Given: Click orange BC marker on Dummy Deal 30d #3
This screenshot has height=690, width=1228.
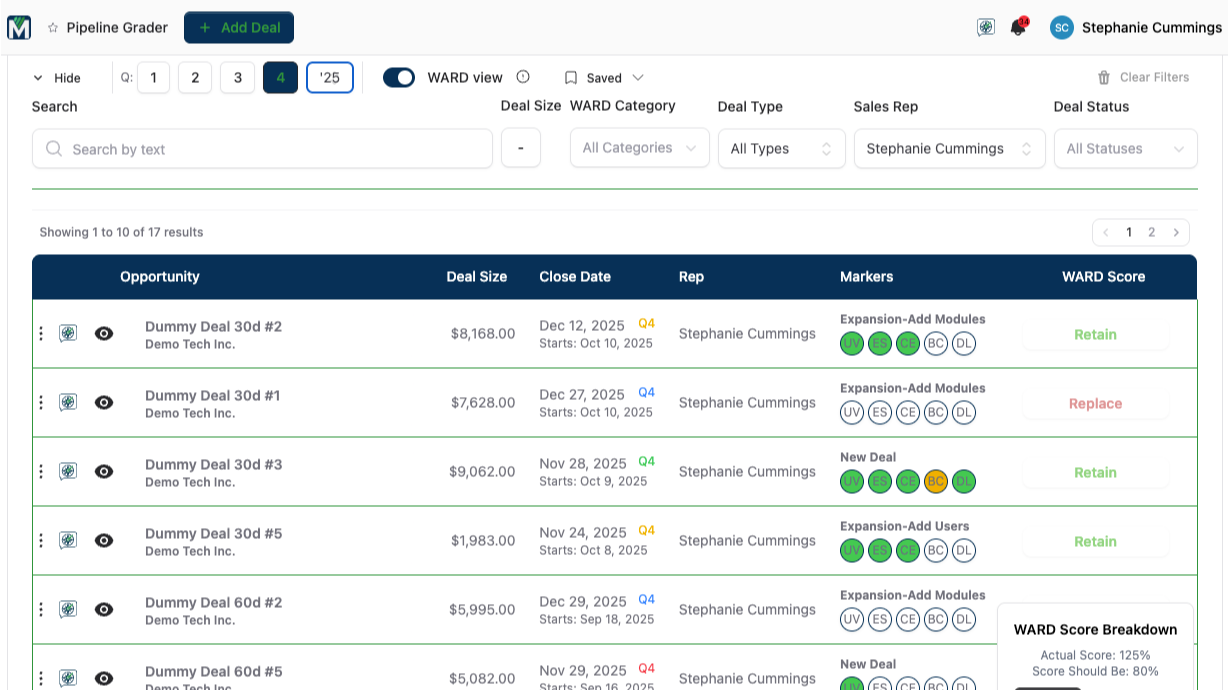Looking at the screenshot, I should pyautogui.click(x=936, y=481).
